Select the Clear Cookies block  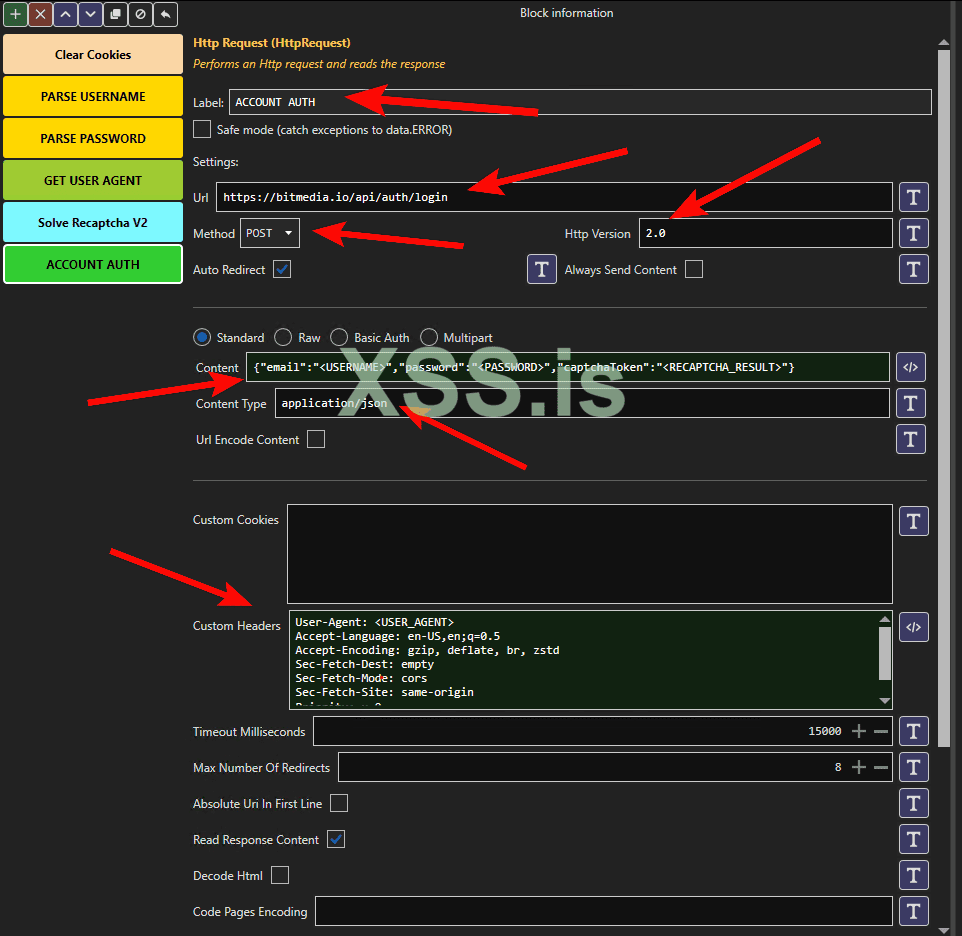pyautogui.click(x=93, y=55)
